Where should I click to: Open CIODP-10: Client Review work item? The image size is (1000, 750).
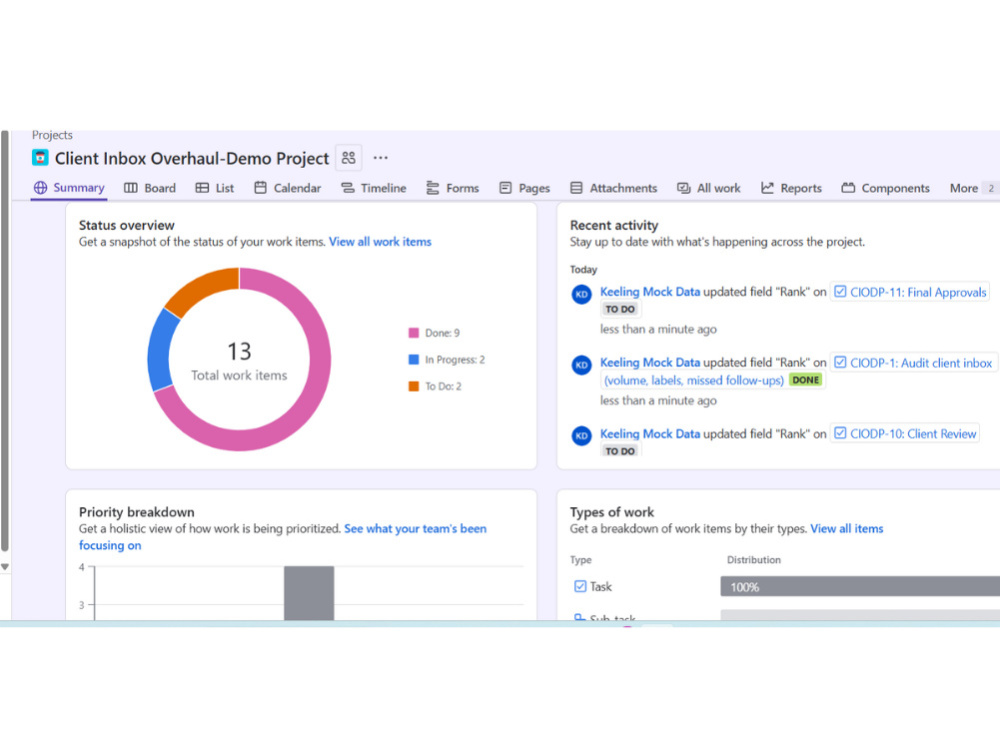(x=905, y=434)
